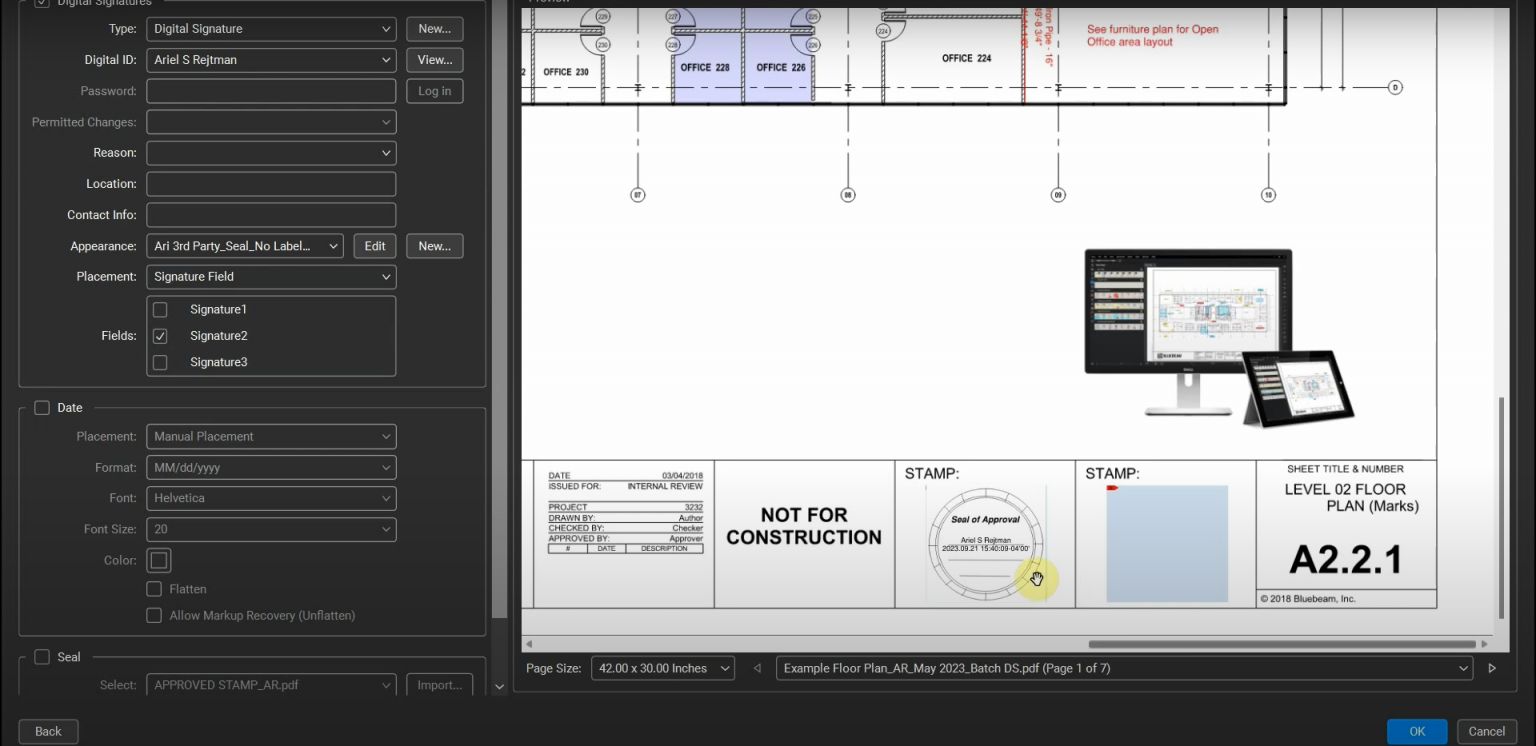Click the next page arrow
Image resolution: width=1536 pixels, height=746 pixels.
tap(1492, 668)
